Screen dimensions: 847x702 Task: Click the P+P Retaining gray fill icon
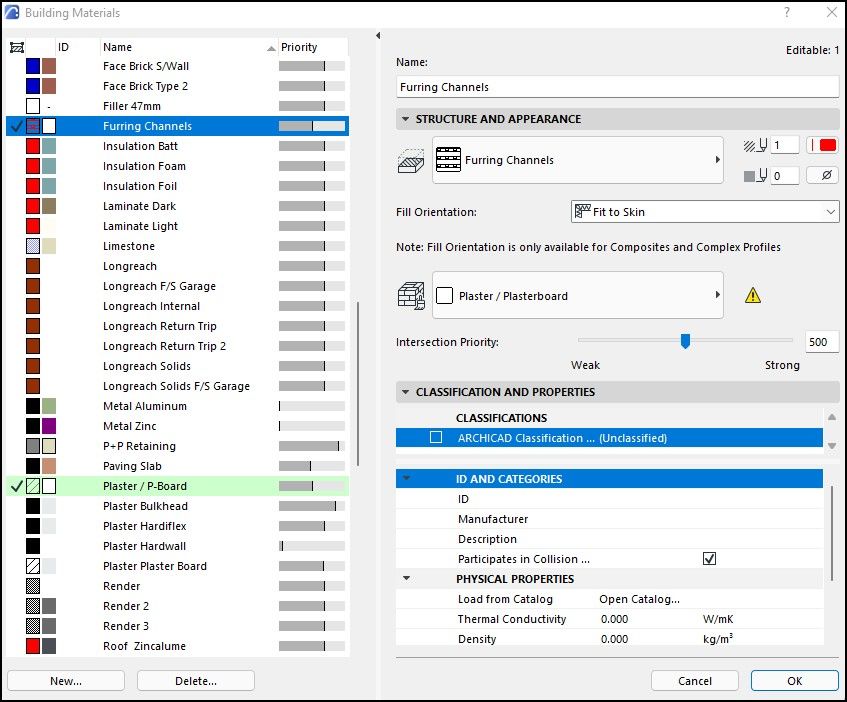point(33,446)
